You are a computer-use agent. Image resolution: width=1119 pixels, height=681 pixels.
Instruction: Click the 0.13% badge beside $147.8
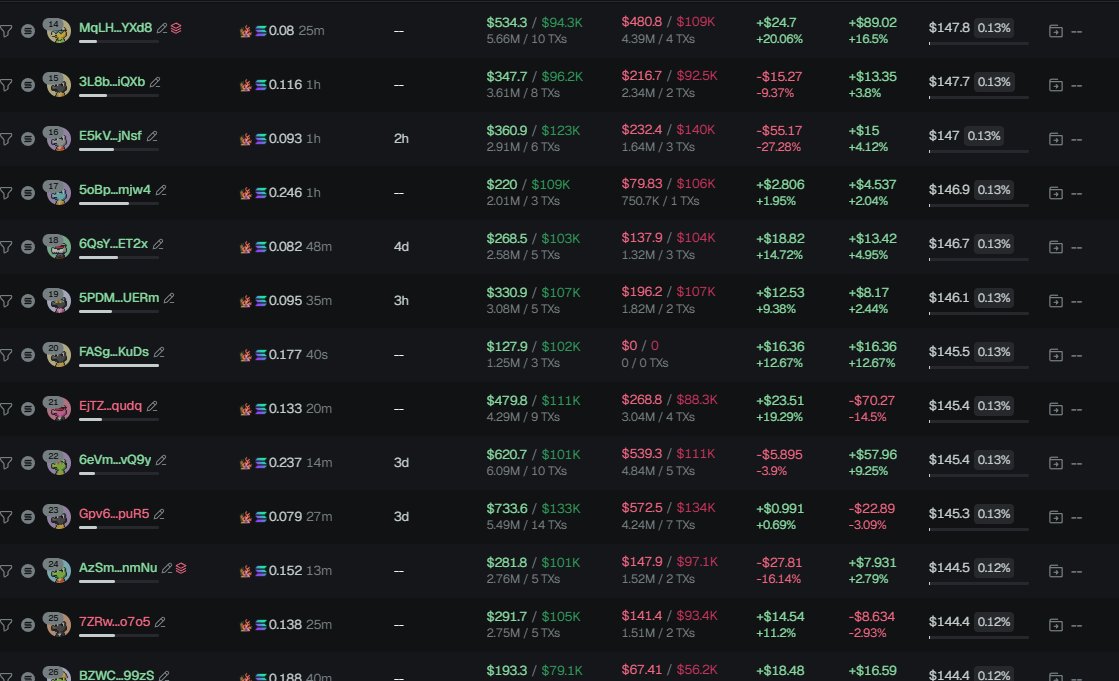point(996,27)
